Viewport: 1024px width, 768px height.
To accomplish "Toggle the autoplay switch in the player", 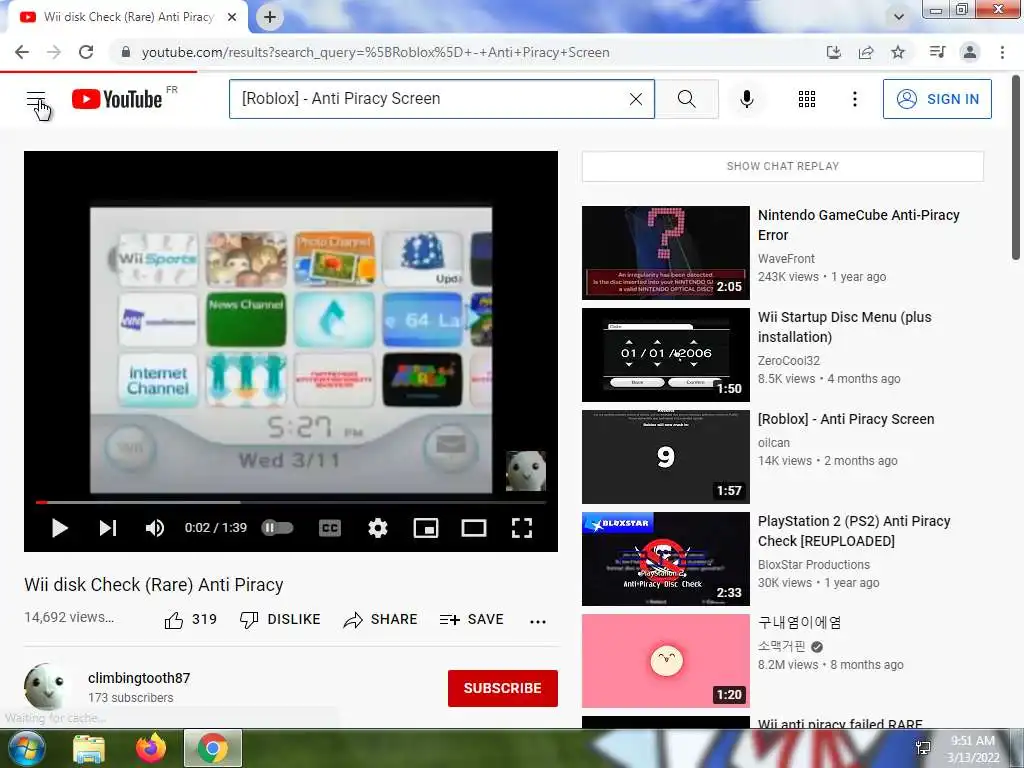I will coord(278,528).
